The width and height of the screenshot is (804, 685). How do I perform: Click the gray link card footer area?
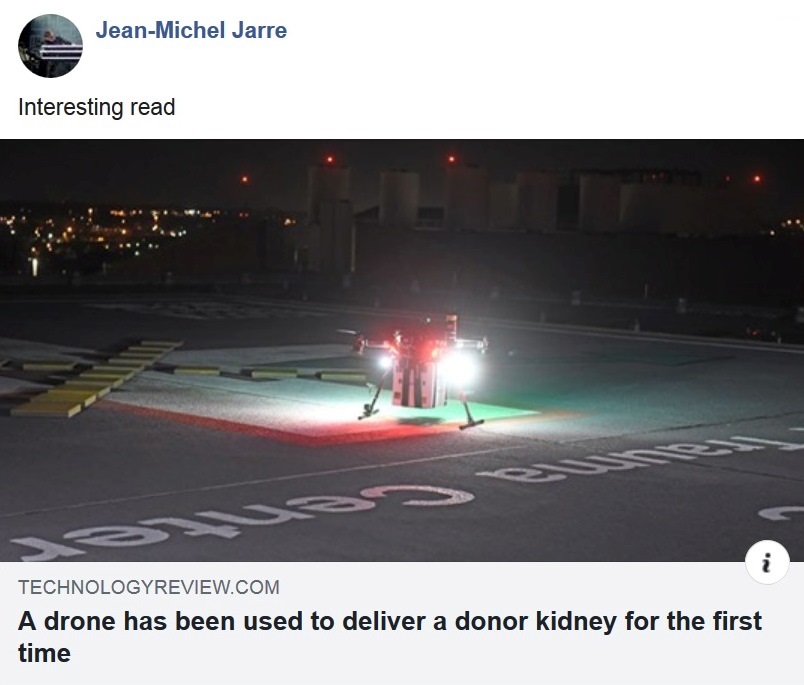pos(402,623)
